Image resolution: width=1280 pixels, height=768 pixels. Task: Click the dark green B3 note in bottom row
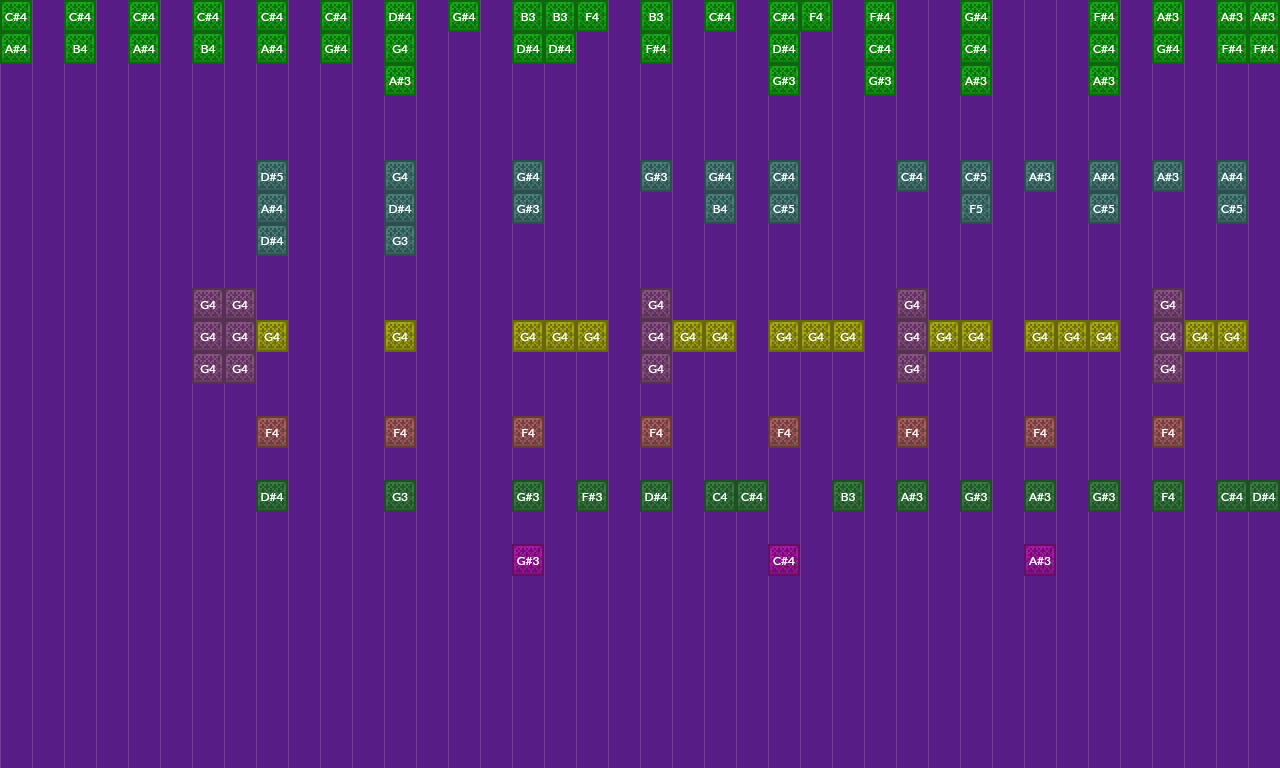point(848,496)
